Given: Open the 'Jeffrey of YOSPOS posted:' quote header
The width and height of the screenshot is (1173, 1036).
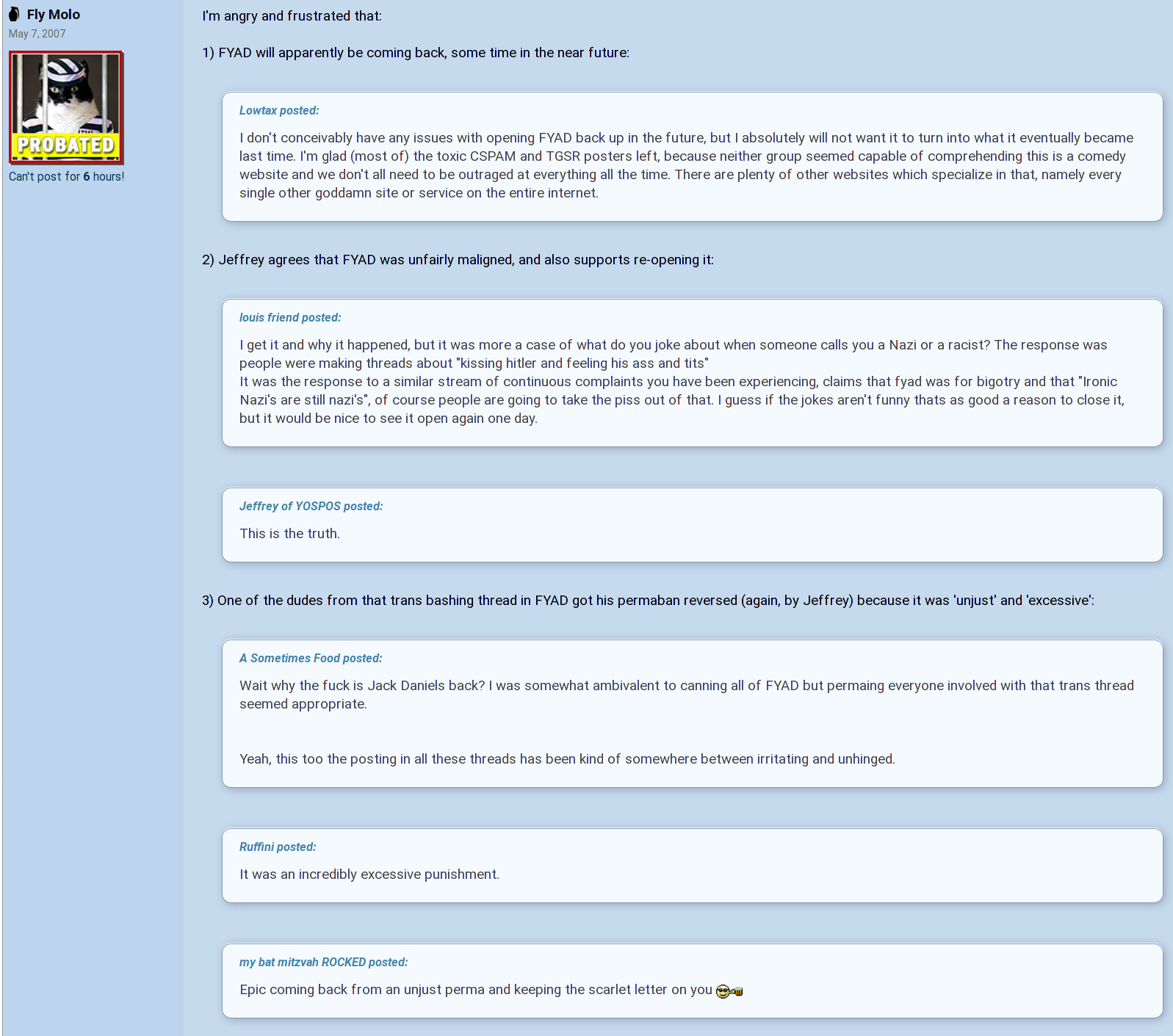Looking at the screenshot, I should 311,507.
